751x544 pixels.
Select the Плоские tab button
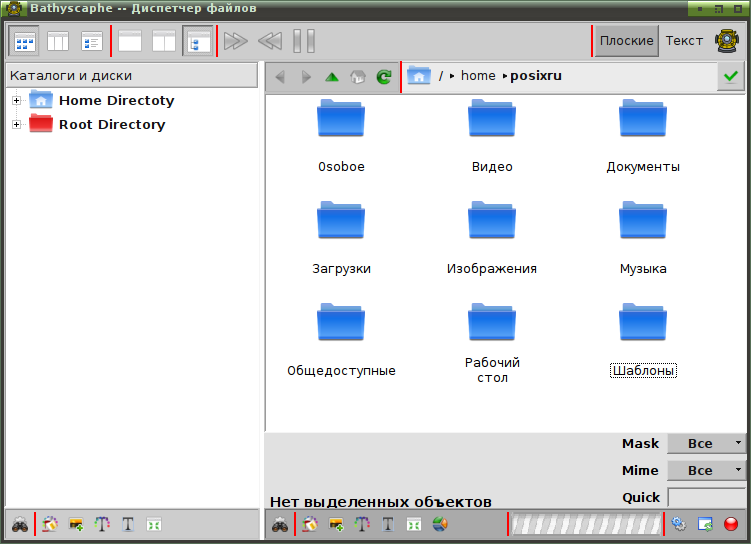pos(626,41)
